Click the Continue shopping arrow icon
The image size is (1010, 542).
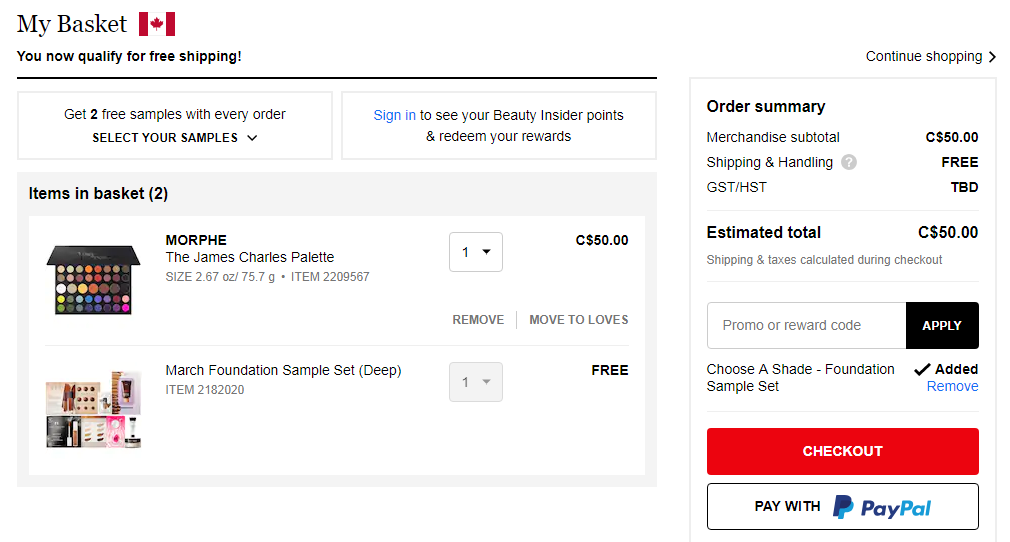click(x=992, y=57)
